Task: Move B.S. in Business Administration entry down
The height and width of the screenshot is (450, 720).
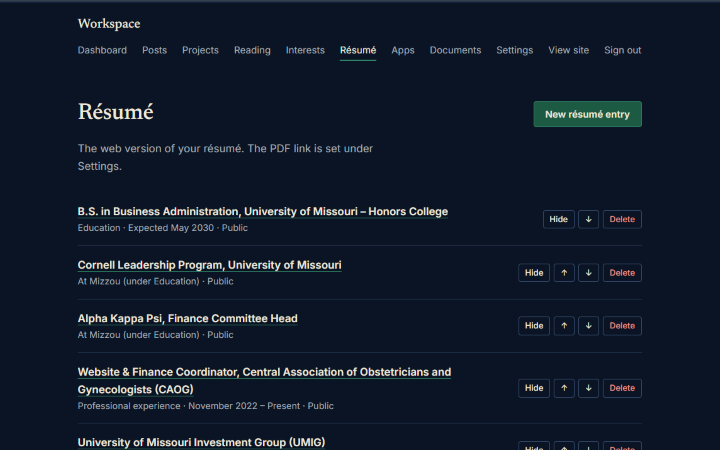Action: pyautogui.click(x=588, y=219)
